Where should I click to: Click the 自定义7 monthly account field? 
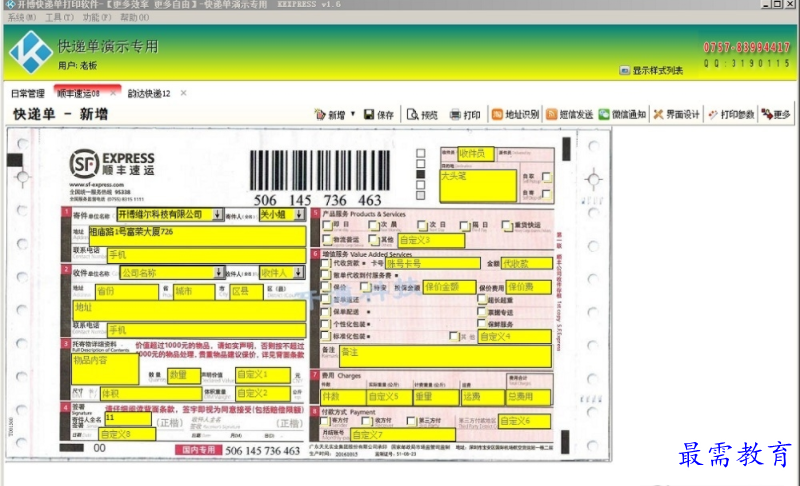403,435
